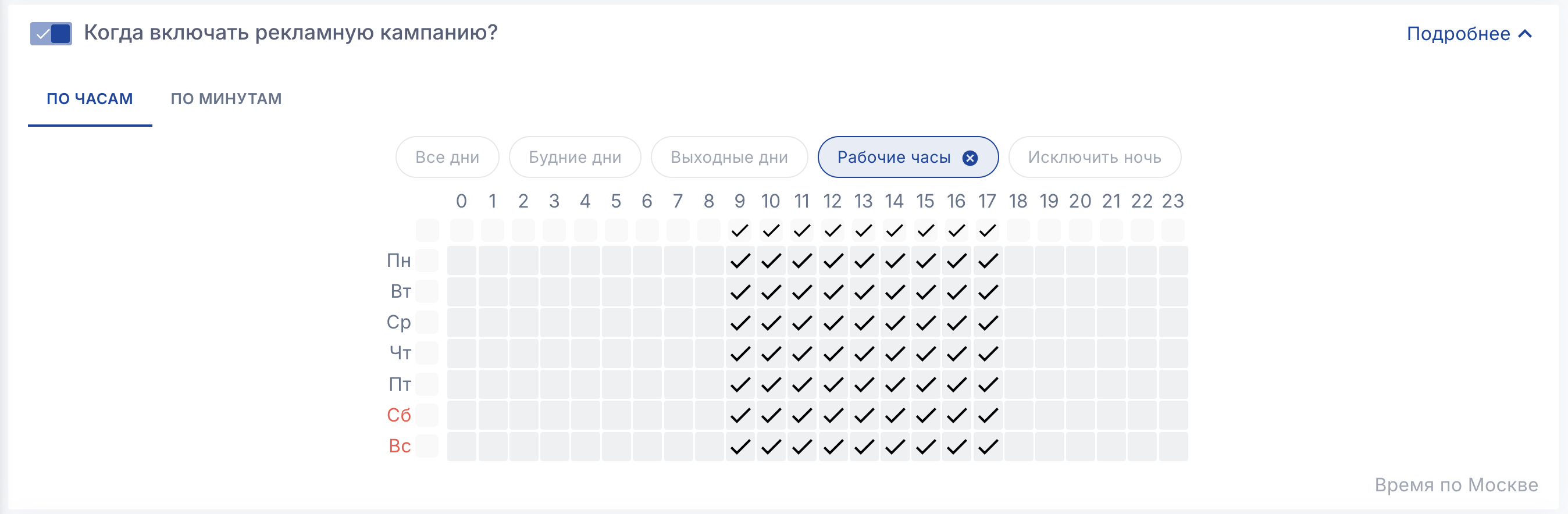The height and width of the screenshot is (514, 1568).
Task: Uncheck Wednesday (Ср) at hour 12
Action: tap(833, 323)
